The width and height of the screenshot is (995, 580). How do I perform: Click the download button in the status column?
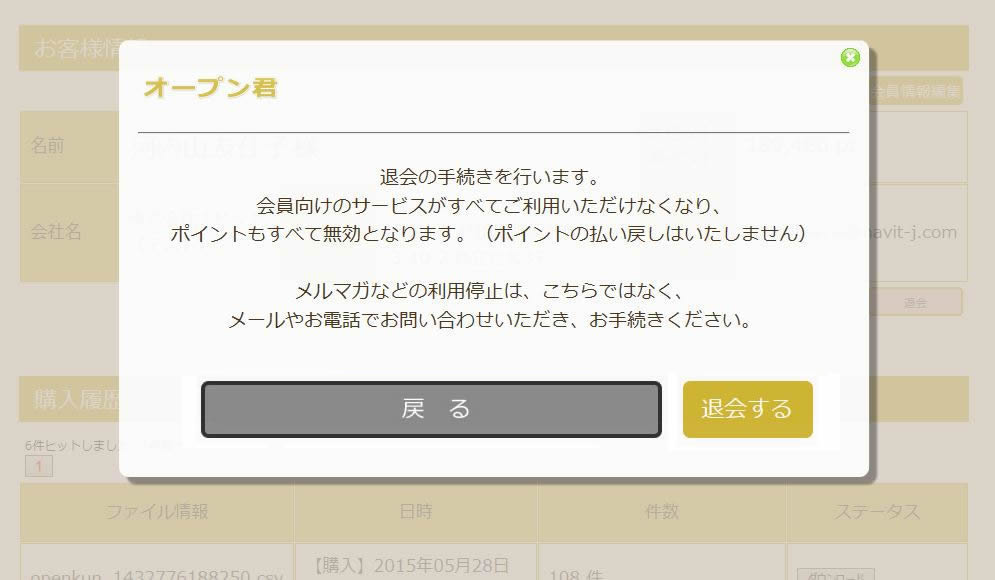pyautogui.click(x=836, y=575)
